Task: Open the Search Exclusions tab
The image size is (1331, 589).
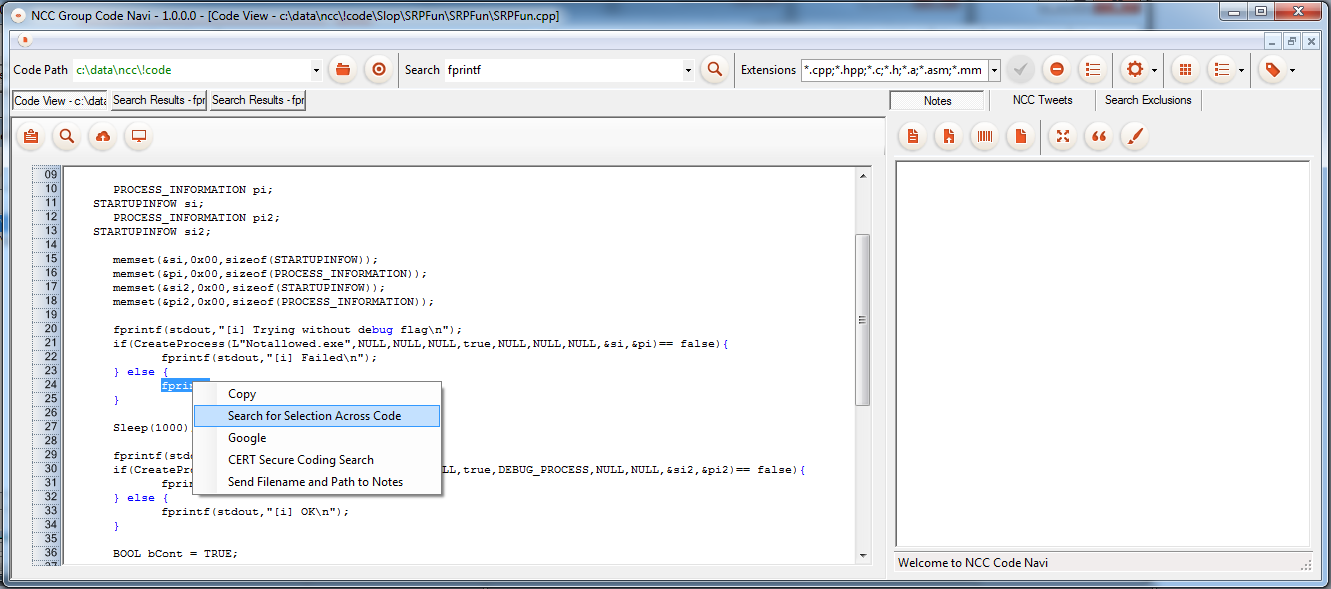Action: 1148,100
